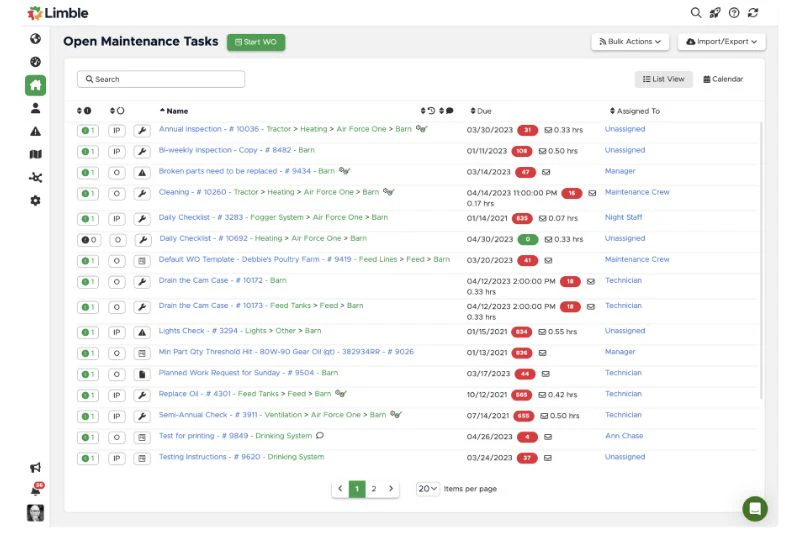Click template icon on Default WO Template row
Viewport: 800px width, 533px height.
coord(142,261)
